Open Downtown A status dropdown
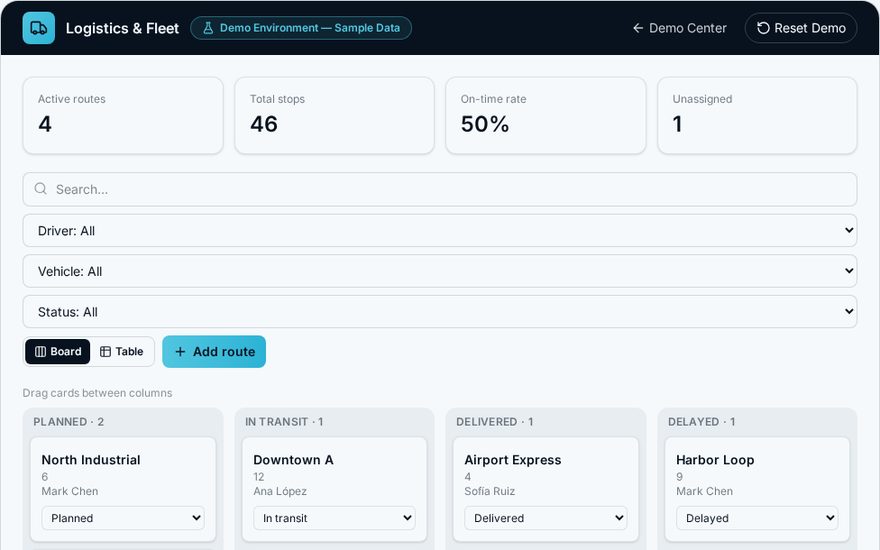 click(x=334, y=518)
